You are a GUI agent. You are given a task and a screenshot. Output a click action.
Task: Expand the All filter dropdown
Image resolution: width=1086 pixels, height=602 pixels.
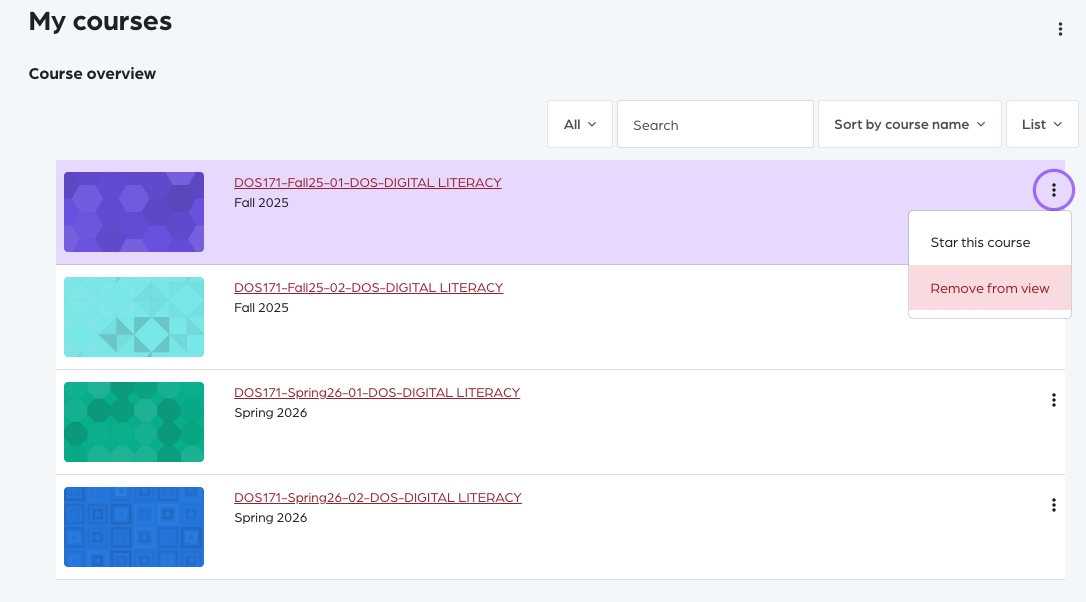(x=580, y=124)
